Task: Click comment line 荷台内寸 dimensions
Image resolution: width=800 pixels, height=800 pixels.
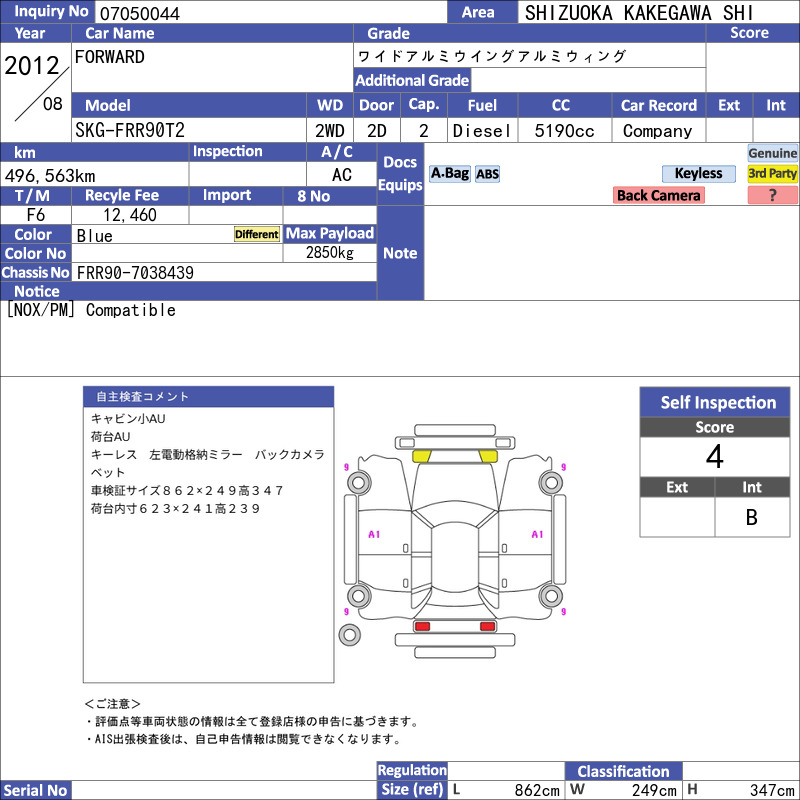Action: coord(175,509)
